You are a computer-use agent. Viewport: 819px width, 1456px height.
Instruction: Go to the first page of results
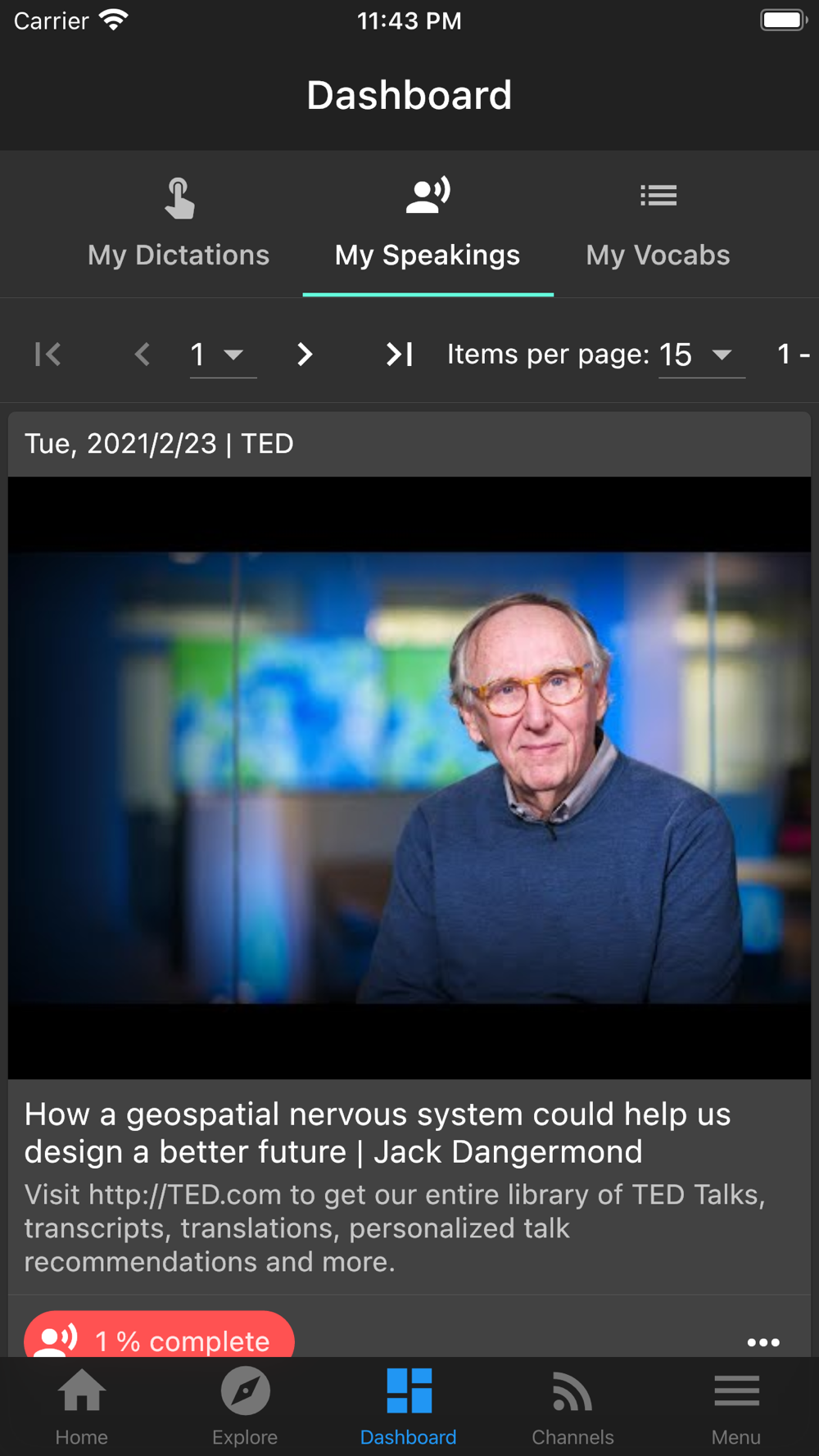(x=48, y=355)
